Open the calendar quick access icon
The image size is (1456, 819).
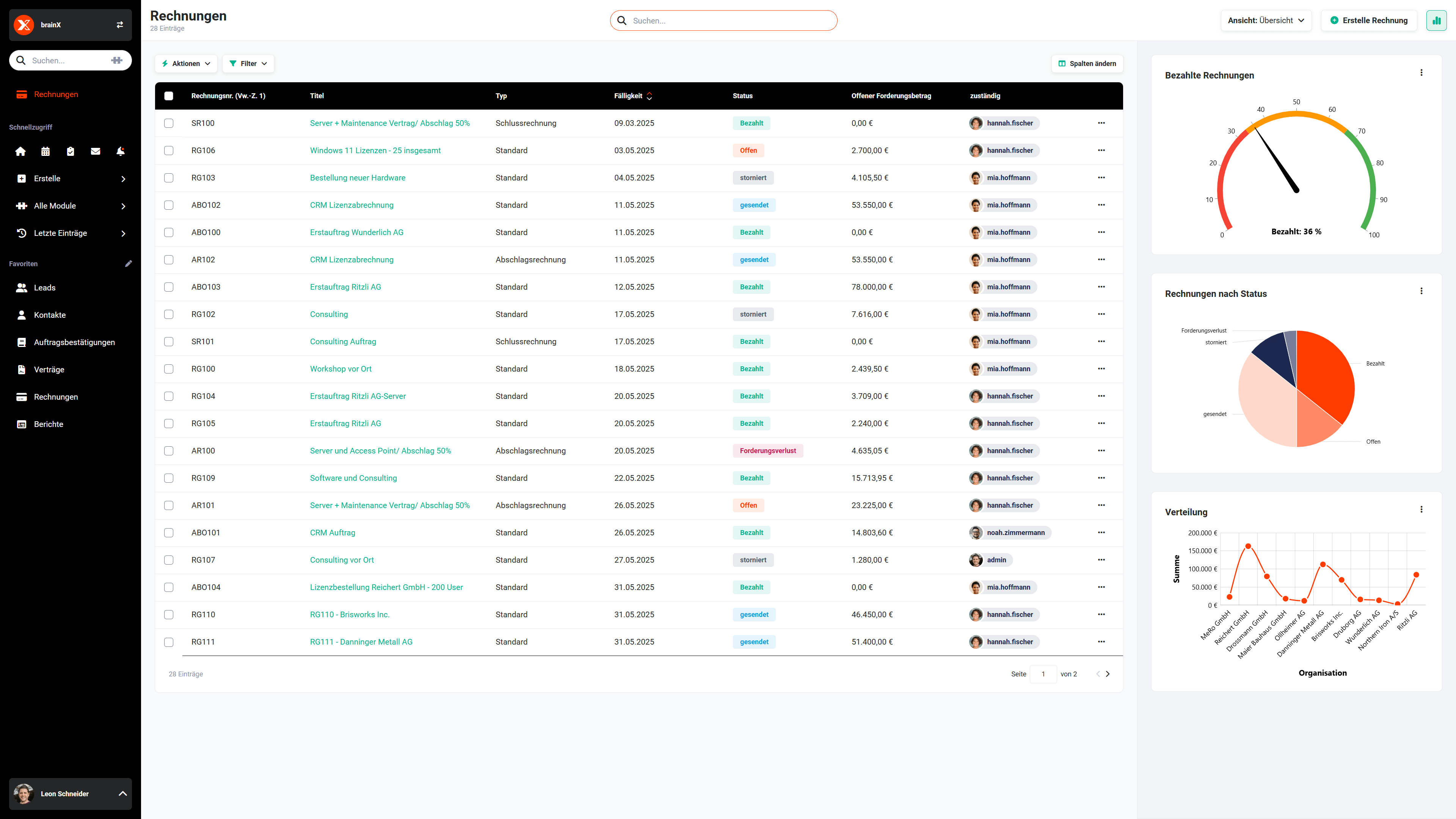point(46,152)
